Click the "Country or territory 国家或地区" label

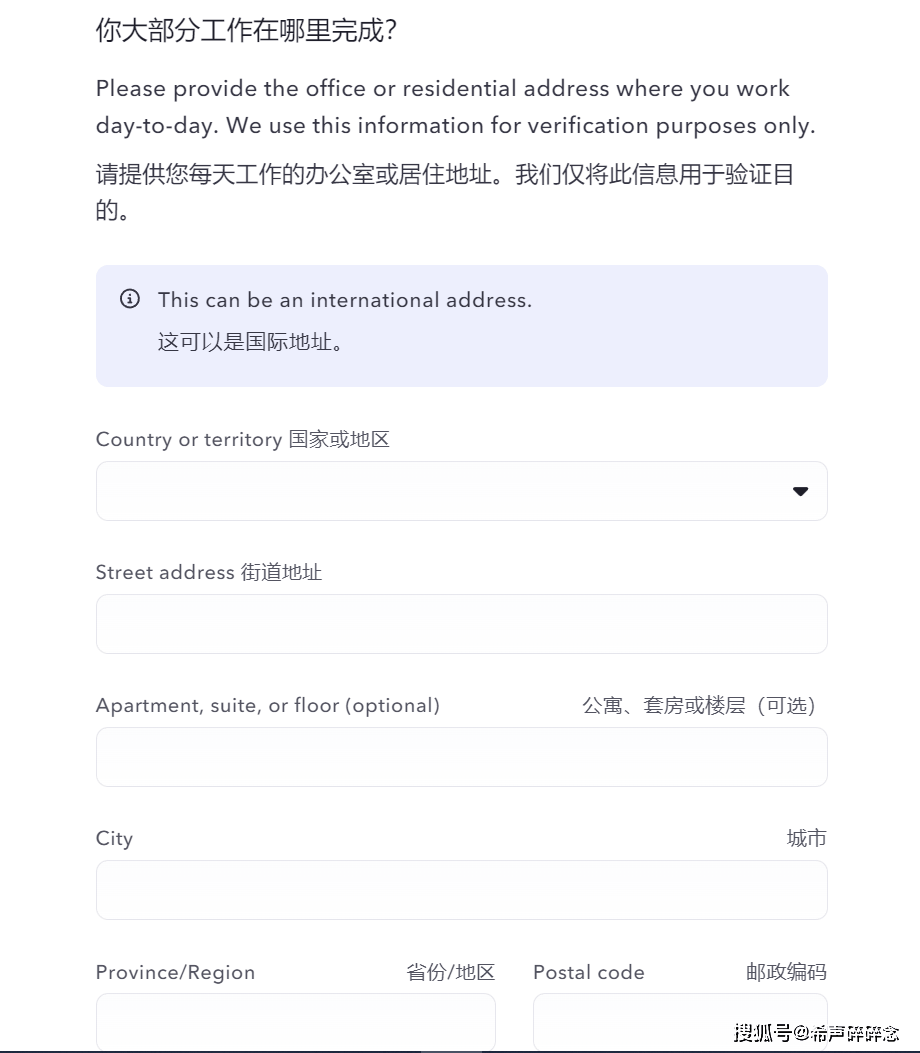(242, 439)
